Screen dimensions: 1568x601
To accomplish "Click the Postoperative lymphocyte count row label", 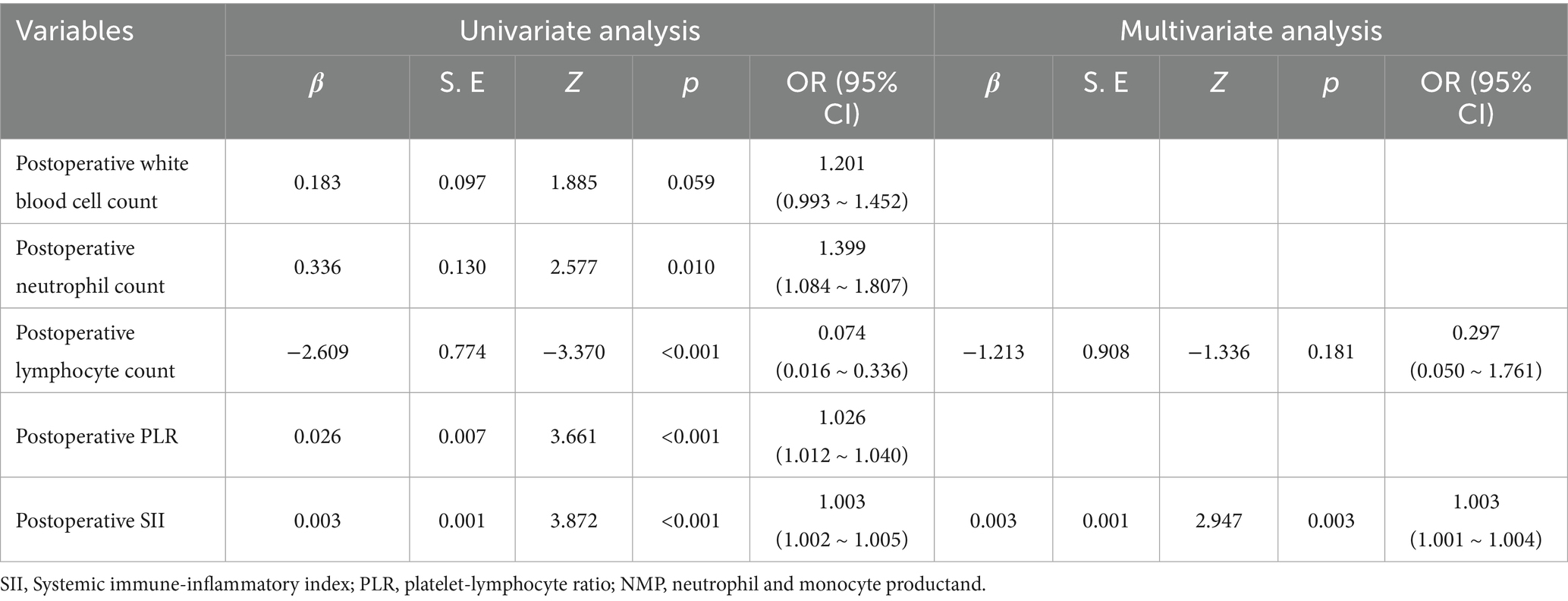I will coord(95,352).
